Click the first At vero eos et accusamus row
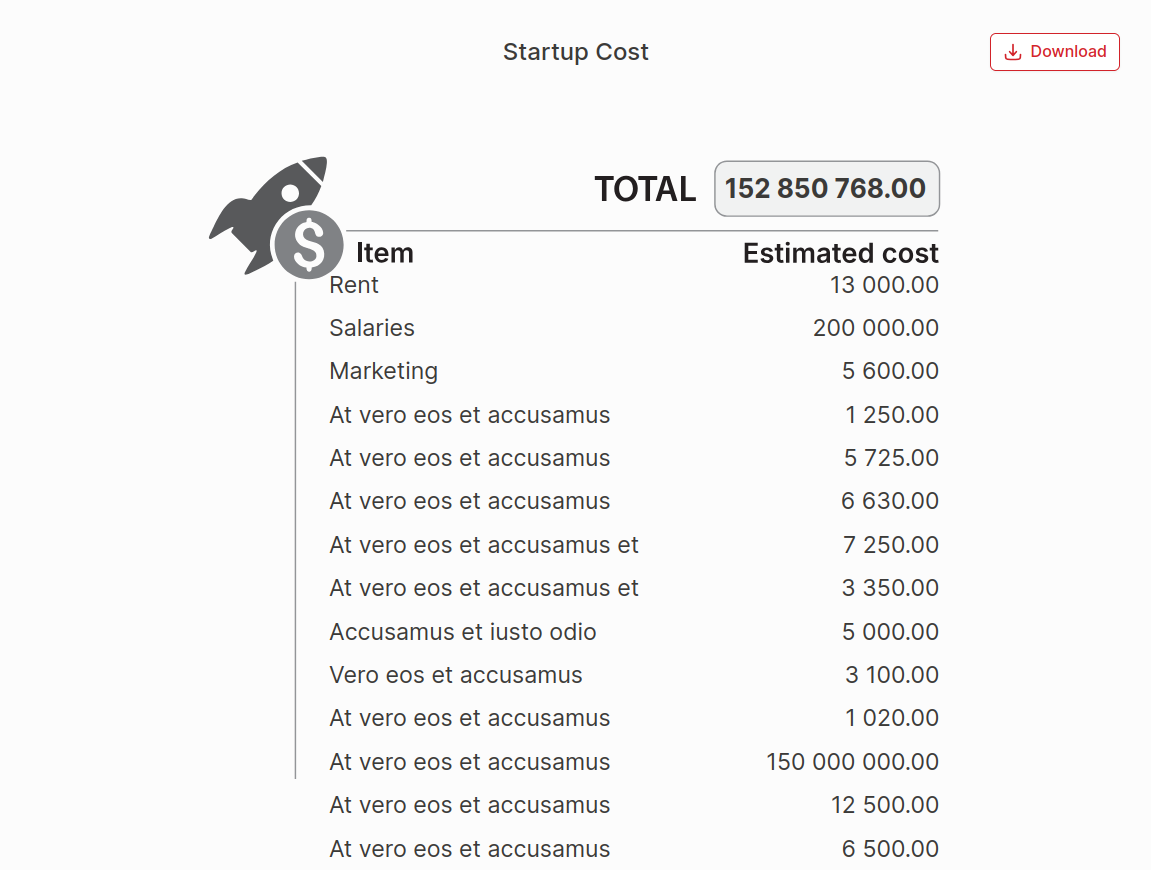Viewport: 1151px width, 870px height. pyautogui.click(x=469, y=414)
